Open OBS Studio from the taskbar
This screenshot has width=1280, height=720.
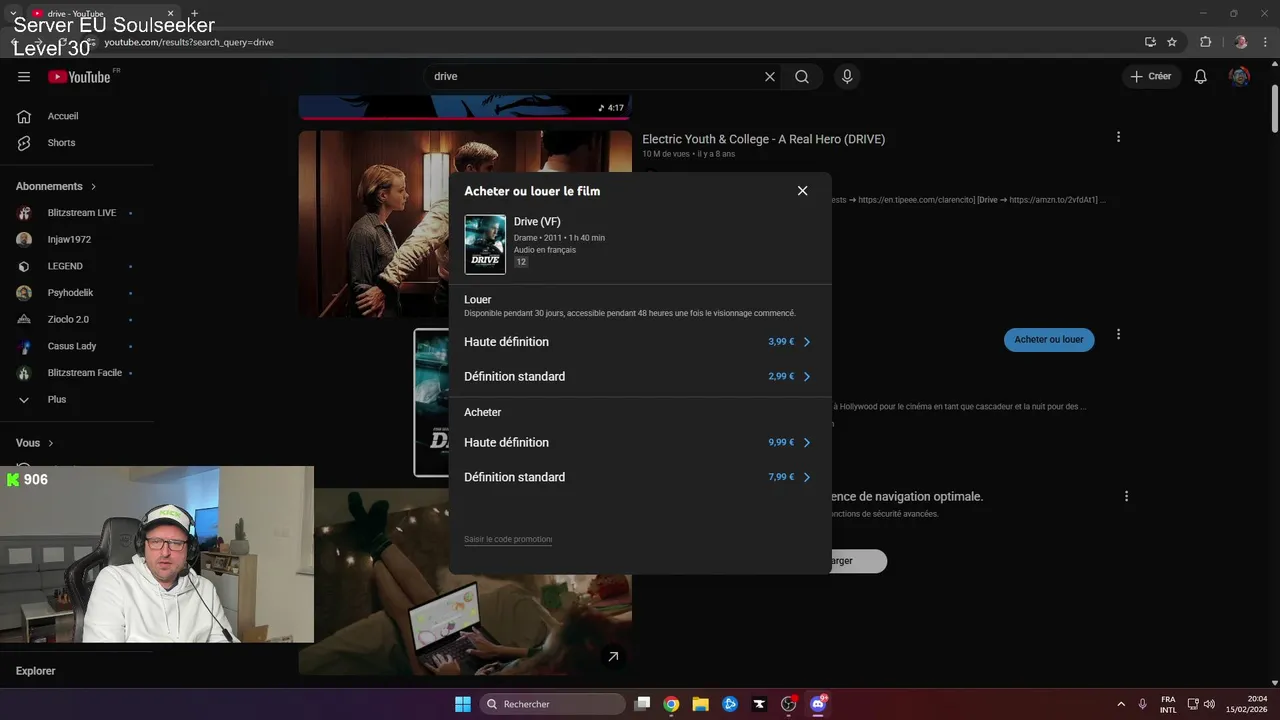(x=788, y=704)
